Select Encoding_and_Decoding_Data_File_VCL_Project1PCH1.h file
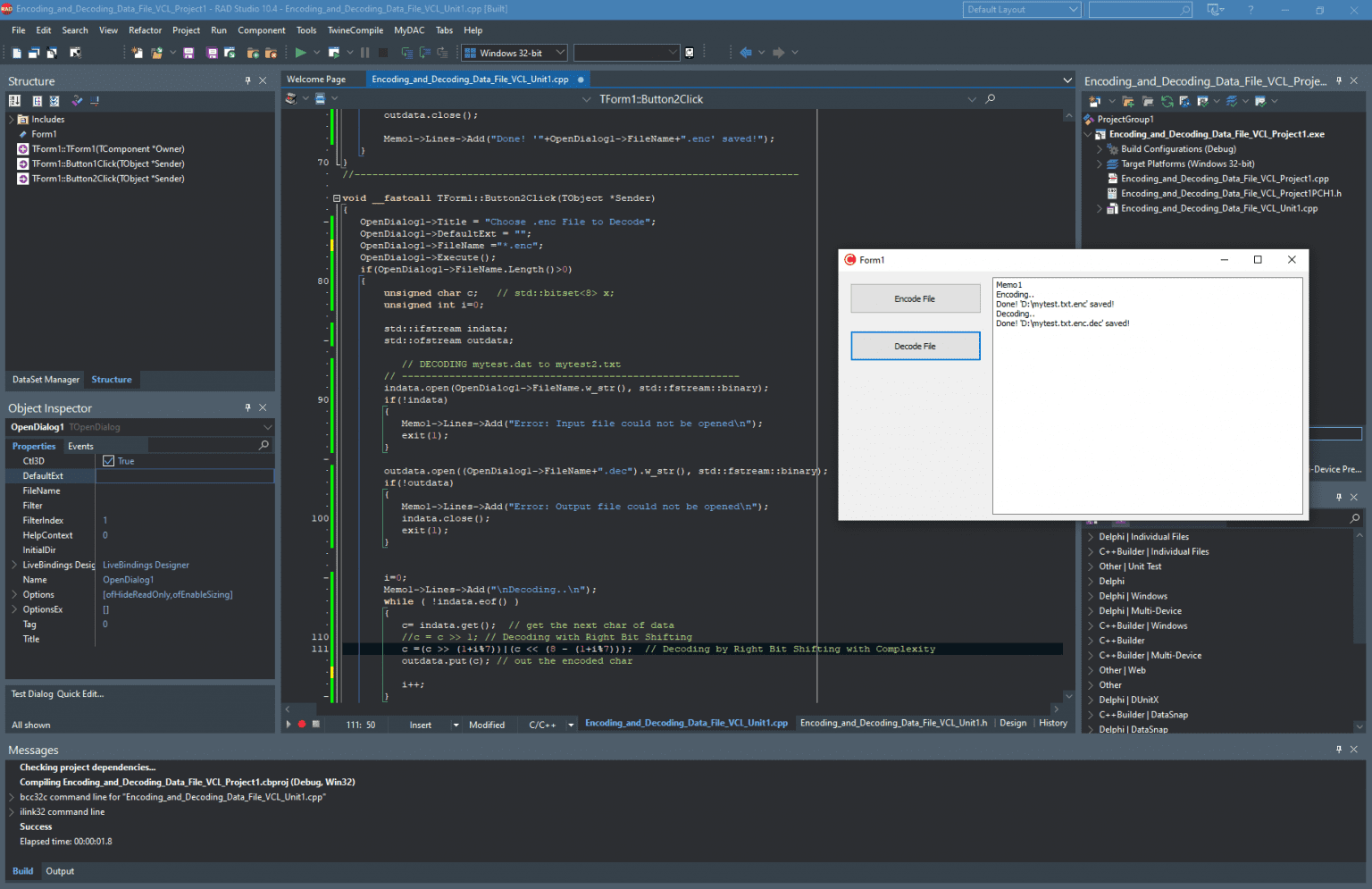This screenshot has width=1372, height=889. [x=1231, y=194]
